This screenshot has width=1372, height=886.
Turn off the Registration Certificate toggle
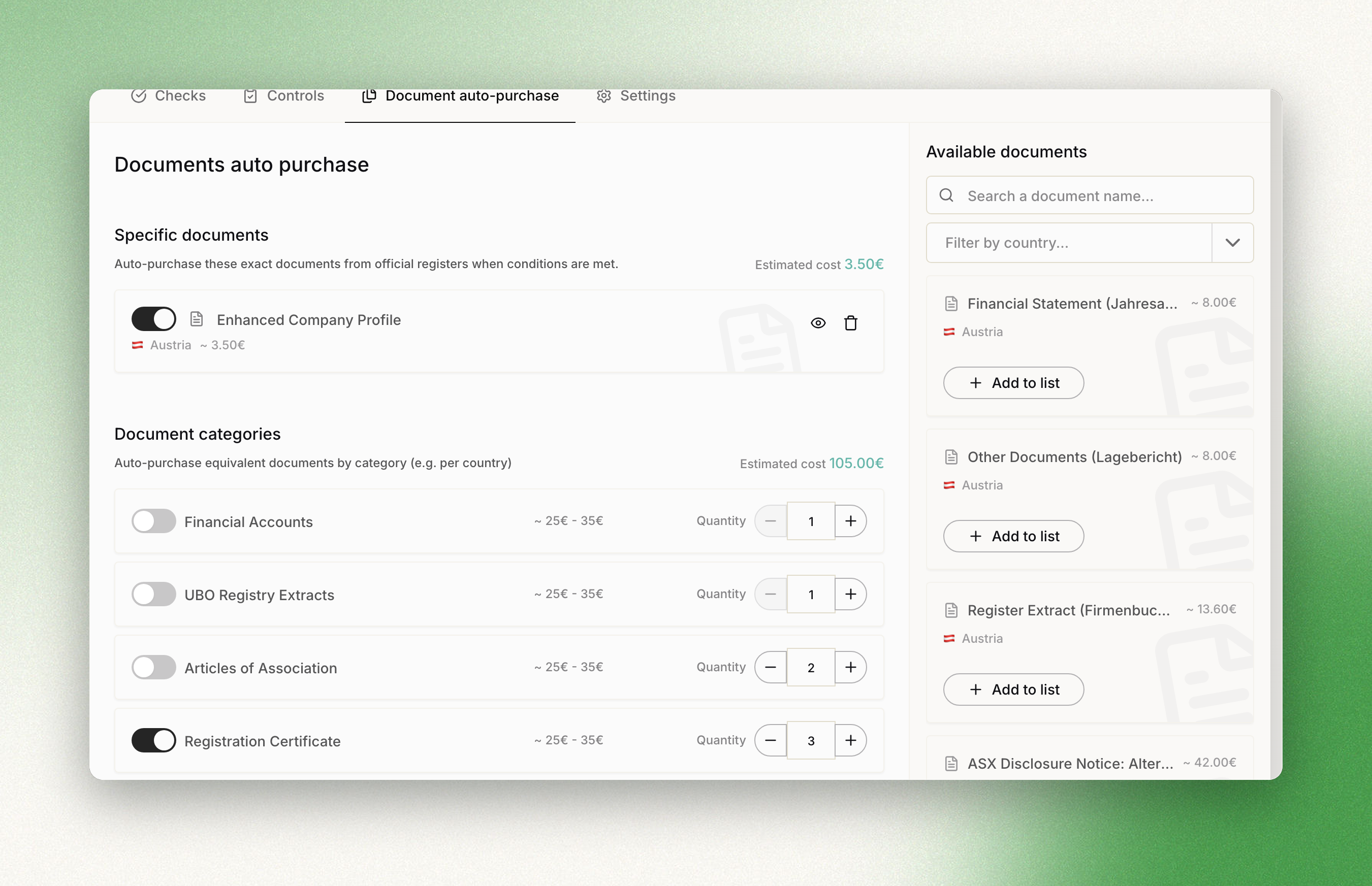[x=154, y=740]
